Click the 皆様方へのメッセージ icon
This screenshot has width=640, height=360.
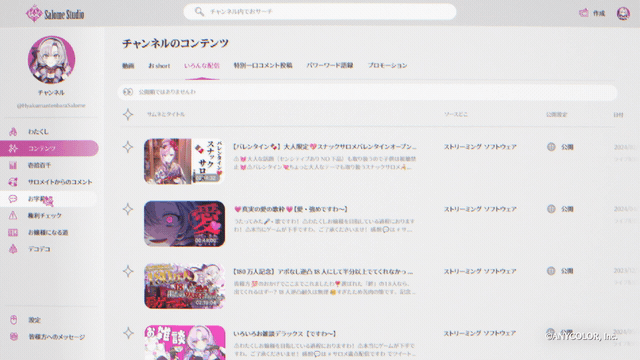coord(13,337)
